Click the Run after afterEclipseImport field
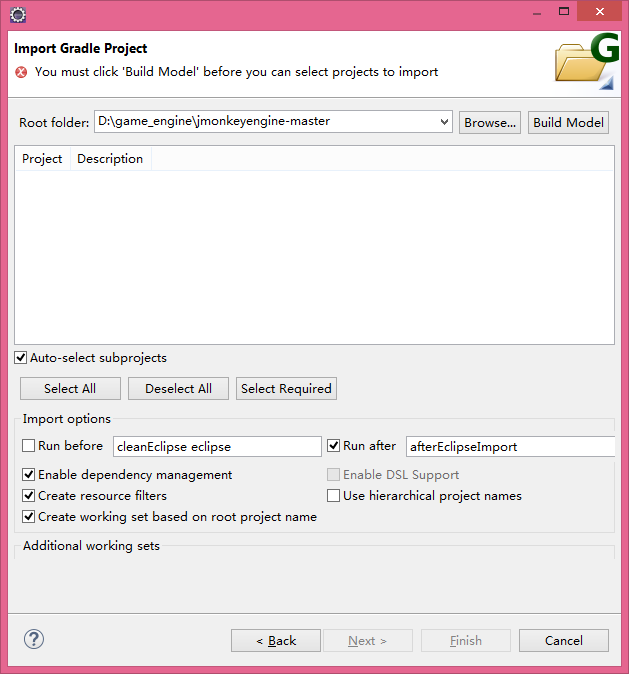This screenshot has width=629, height=674. coord(510,446)
